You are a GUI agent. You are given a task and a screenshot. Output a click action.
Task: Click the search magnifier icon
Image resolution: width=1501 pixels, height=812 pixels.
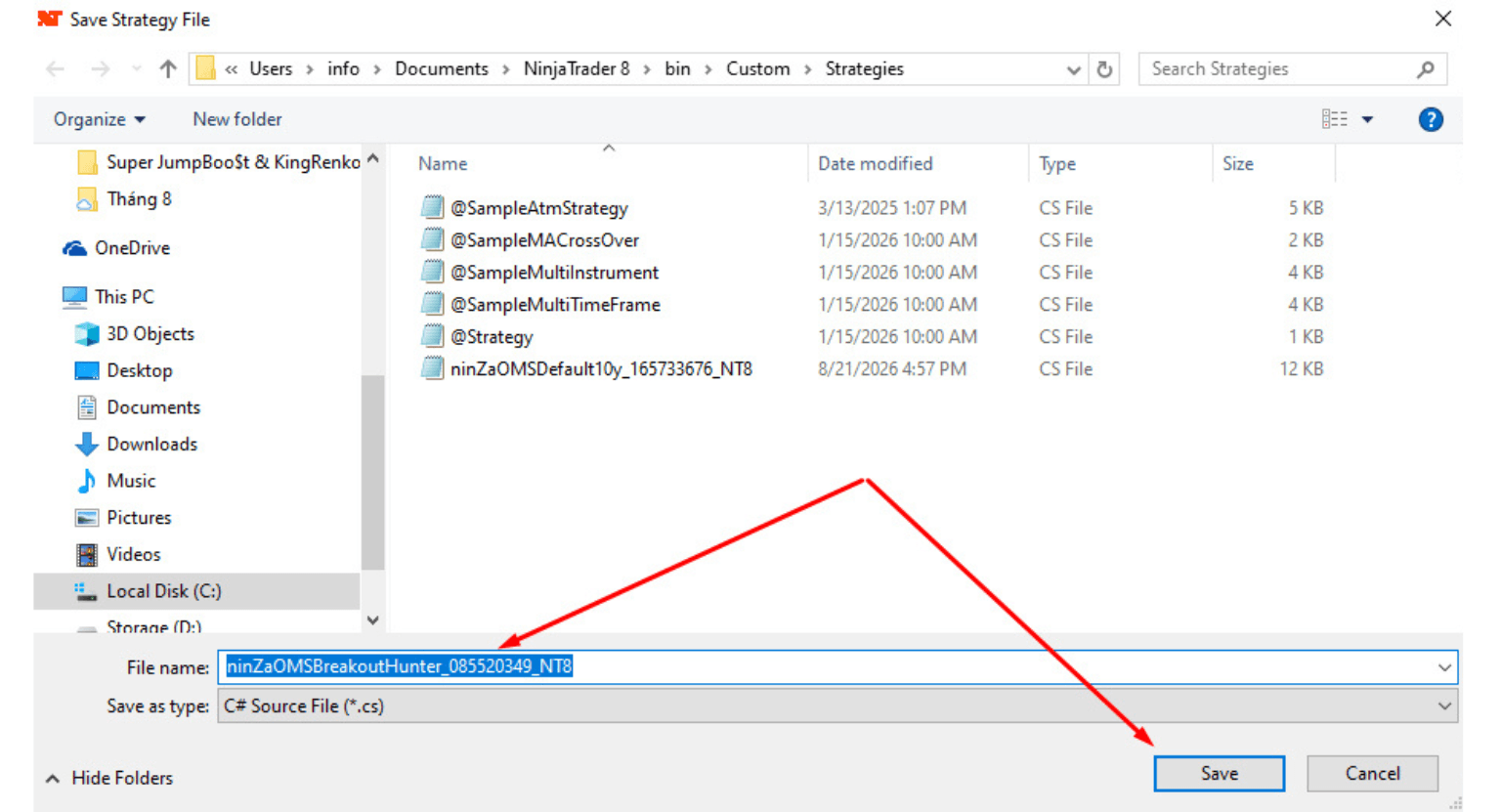pos(1426,69)
